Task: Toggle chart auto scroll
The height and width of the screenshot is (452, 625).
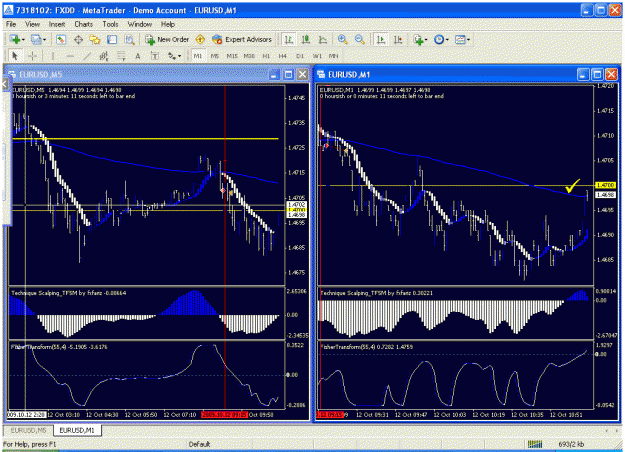Action: (381, 39)
